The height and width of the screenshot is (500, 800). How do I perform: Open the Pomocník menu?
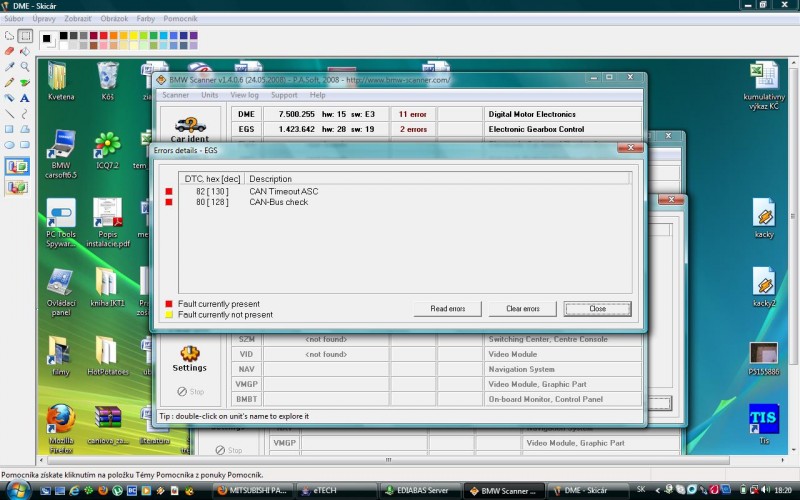point(180,18)
